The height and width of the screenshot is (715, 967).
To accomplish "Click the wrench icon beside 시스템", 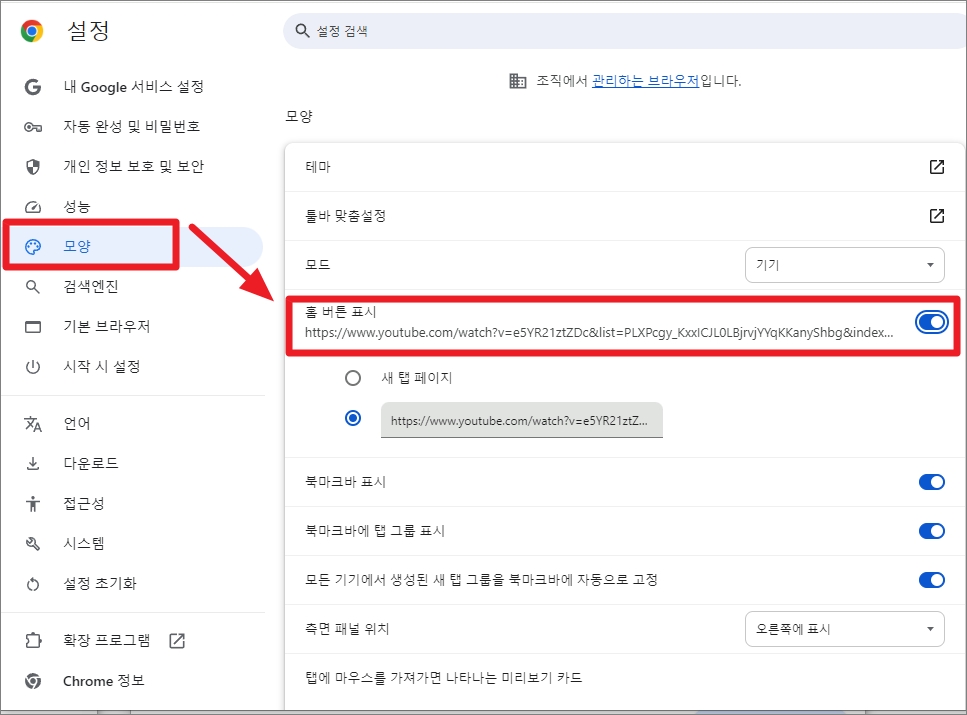I will (x=33, y=543).
